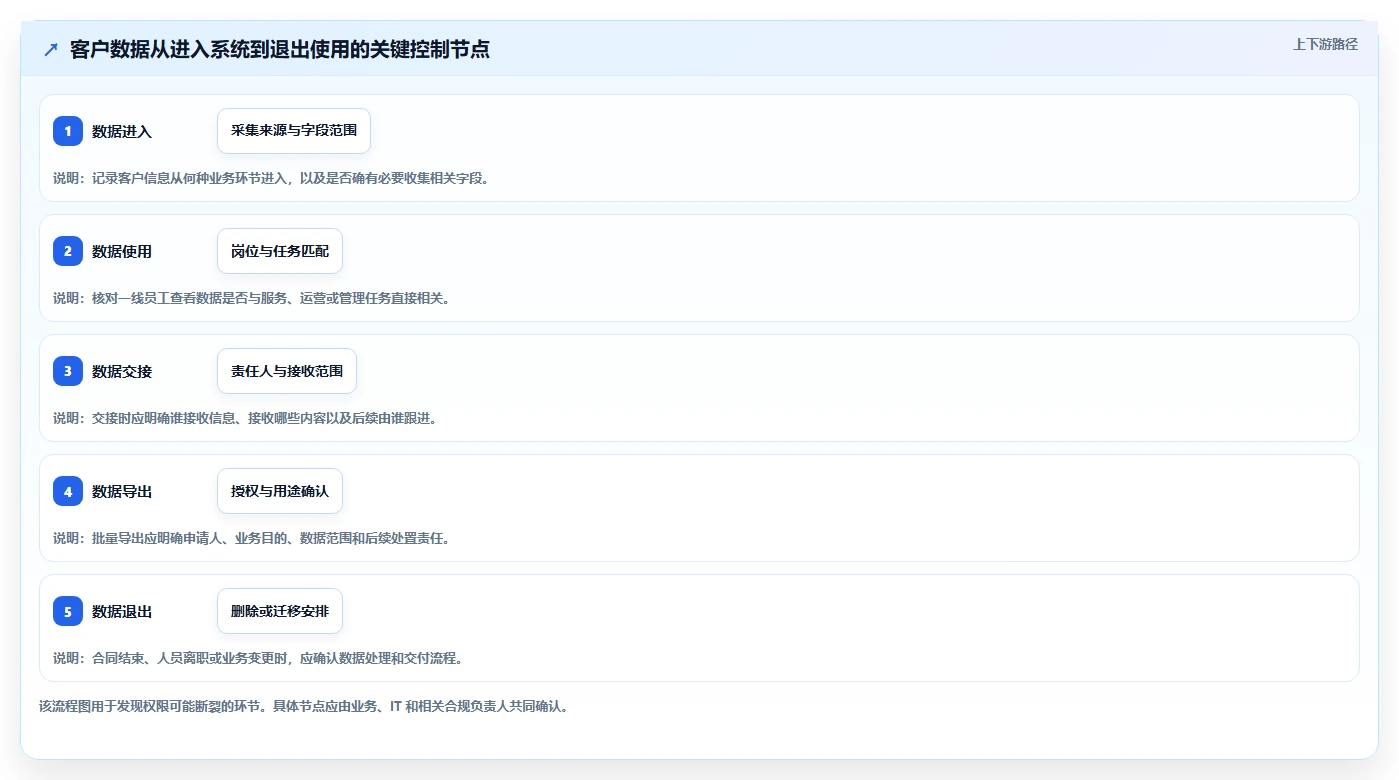Image resolution: width=1399 pixels, height=780 pixels.
Task: Click the 数据使用 step title
Action: pyautogui.click(x=122, y=251)
